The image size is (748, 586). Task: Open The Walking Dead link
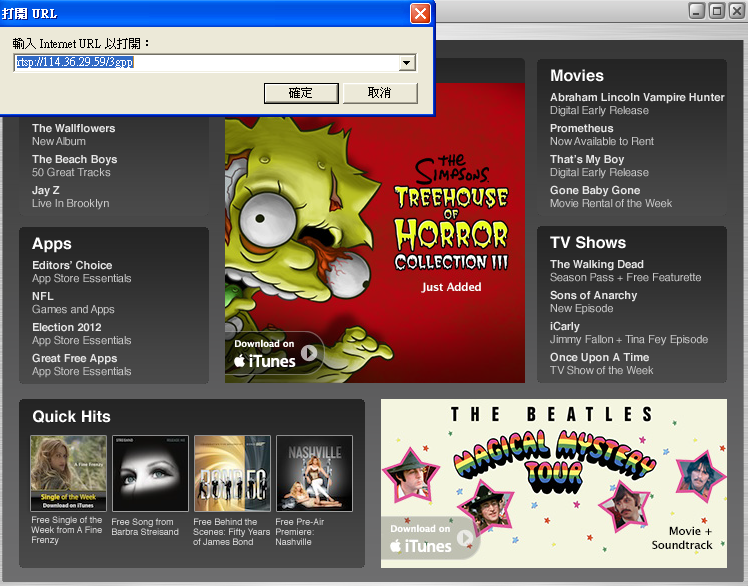point(625,271)
